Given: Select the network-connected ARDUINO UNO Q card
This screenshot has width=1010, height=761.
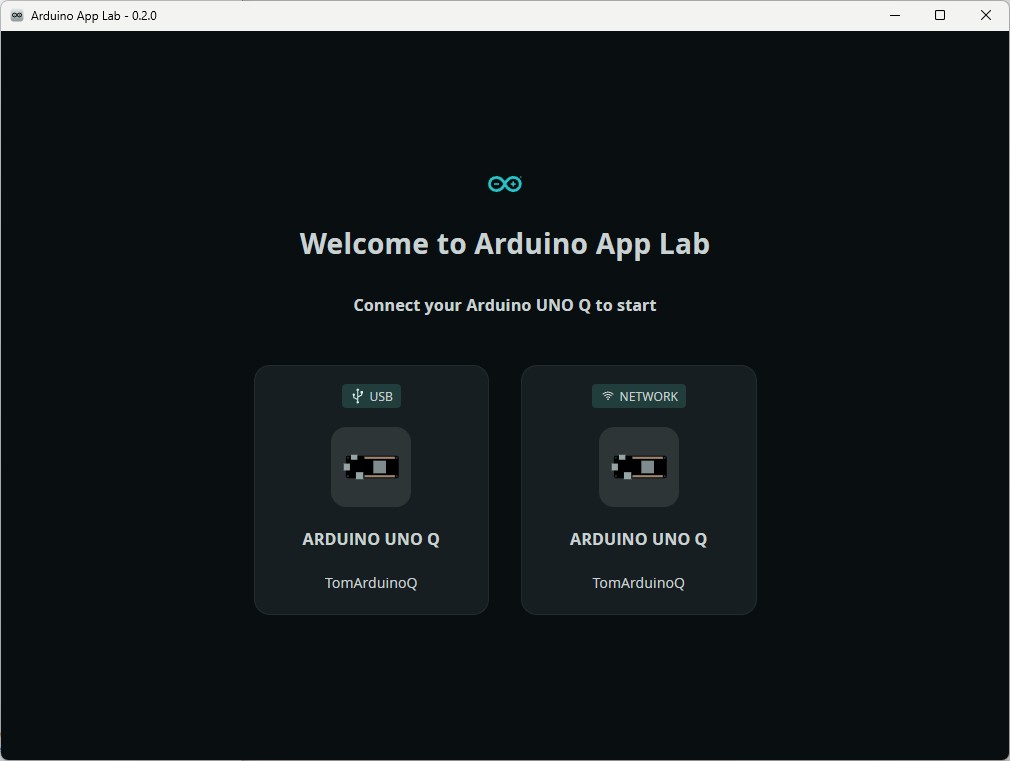Looking at the screenshot, I should [x=638, y=489].
